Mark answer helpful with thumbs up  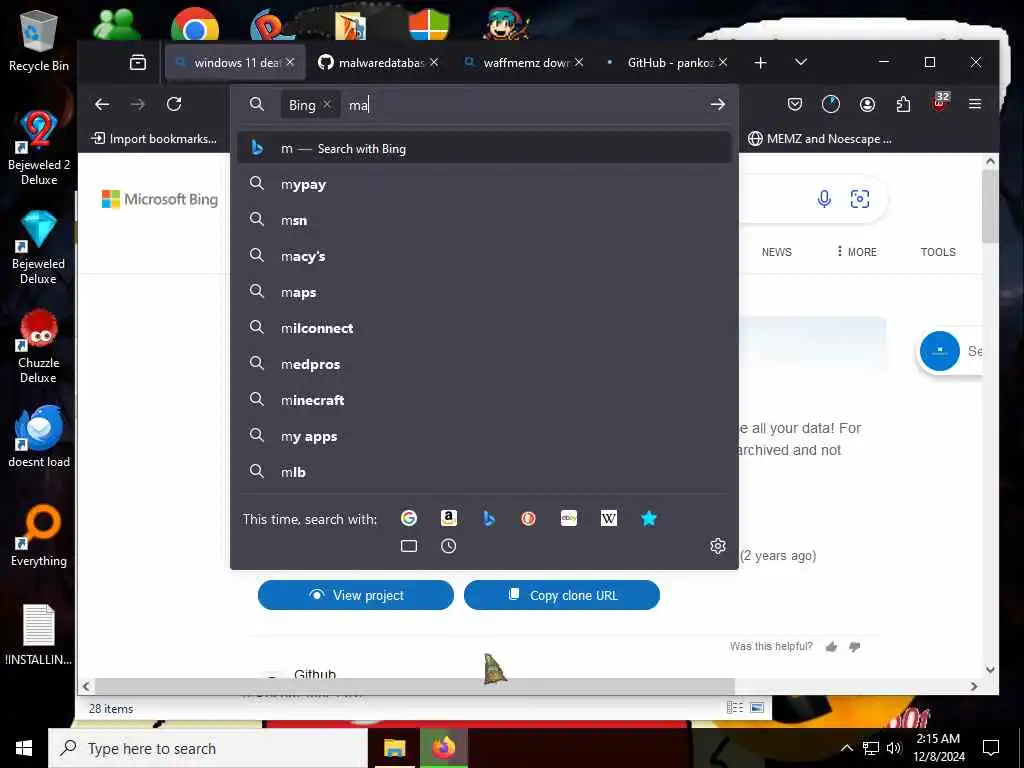tap(831, 647)
